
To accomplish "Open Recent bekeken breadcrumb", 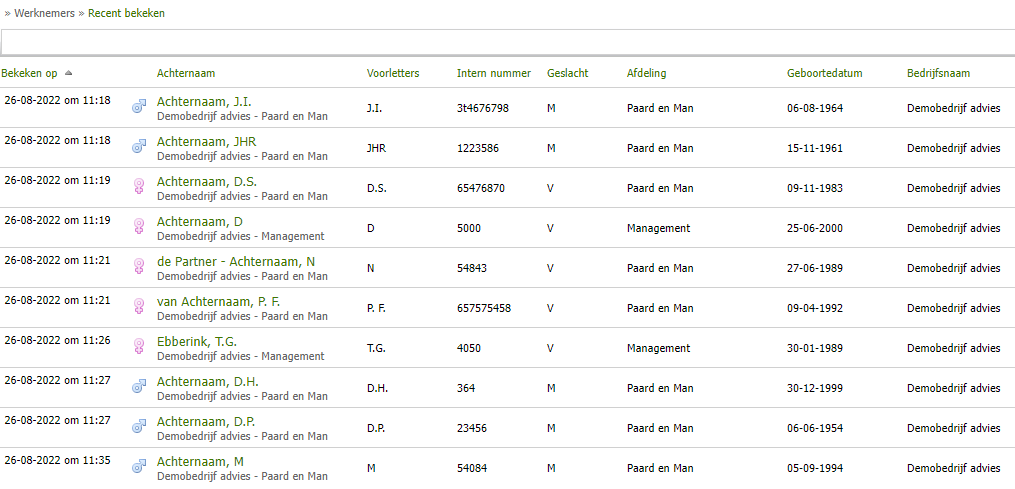I will (126, 14).
